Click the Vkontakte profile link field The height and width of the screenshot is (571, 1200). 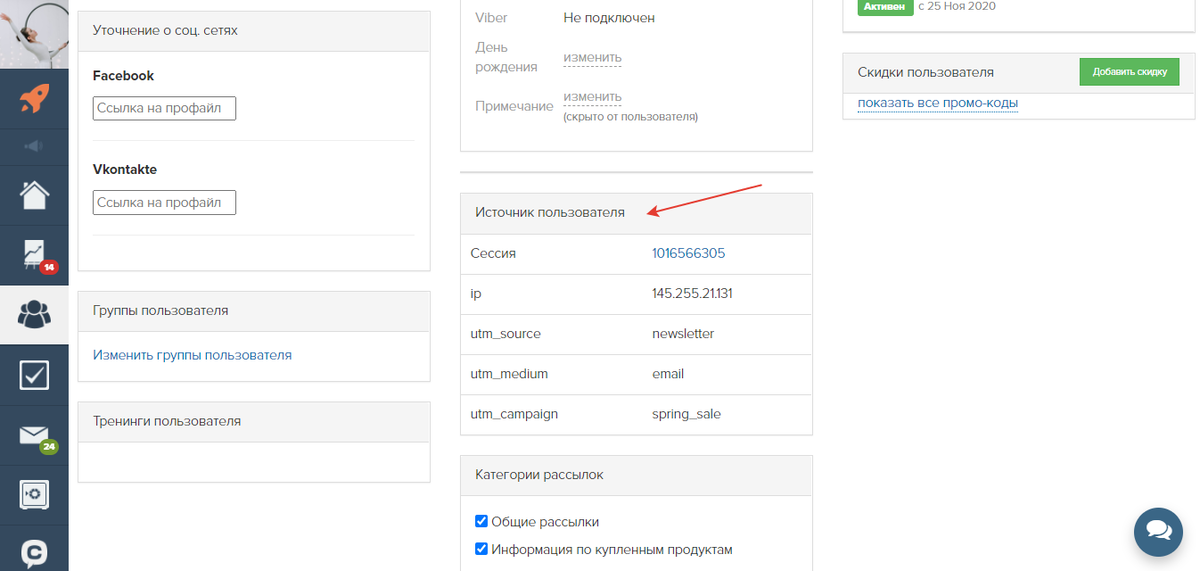[164, 202]
